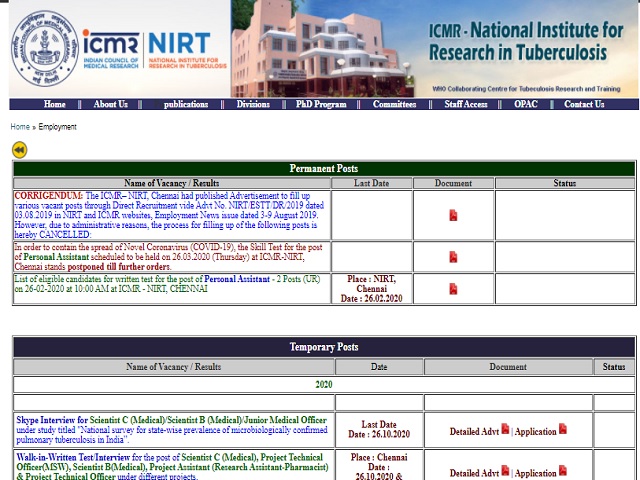
Task: Open the Home menu item
Action: point(55,104)
